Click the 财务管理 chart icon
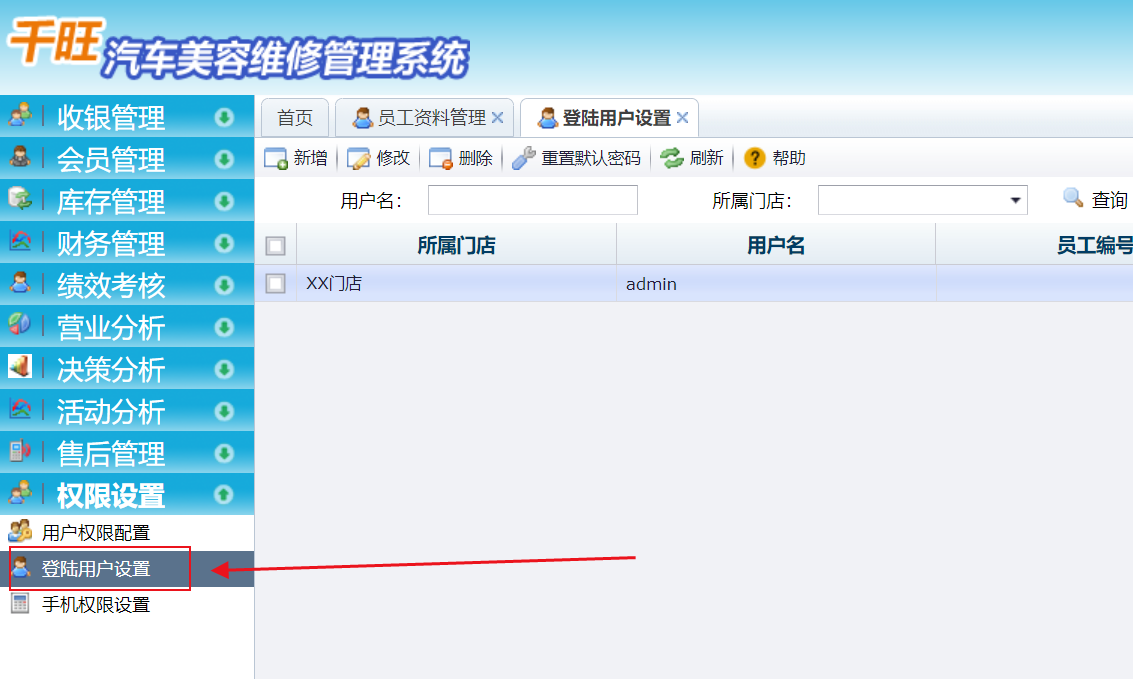 click(x=20, y=241)
